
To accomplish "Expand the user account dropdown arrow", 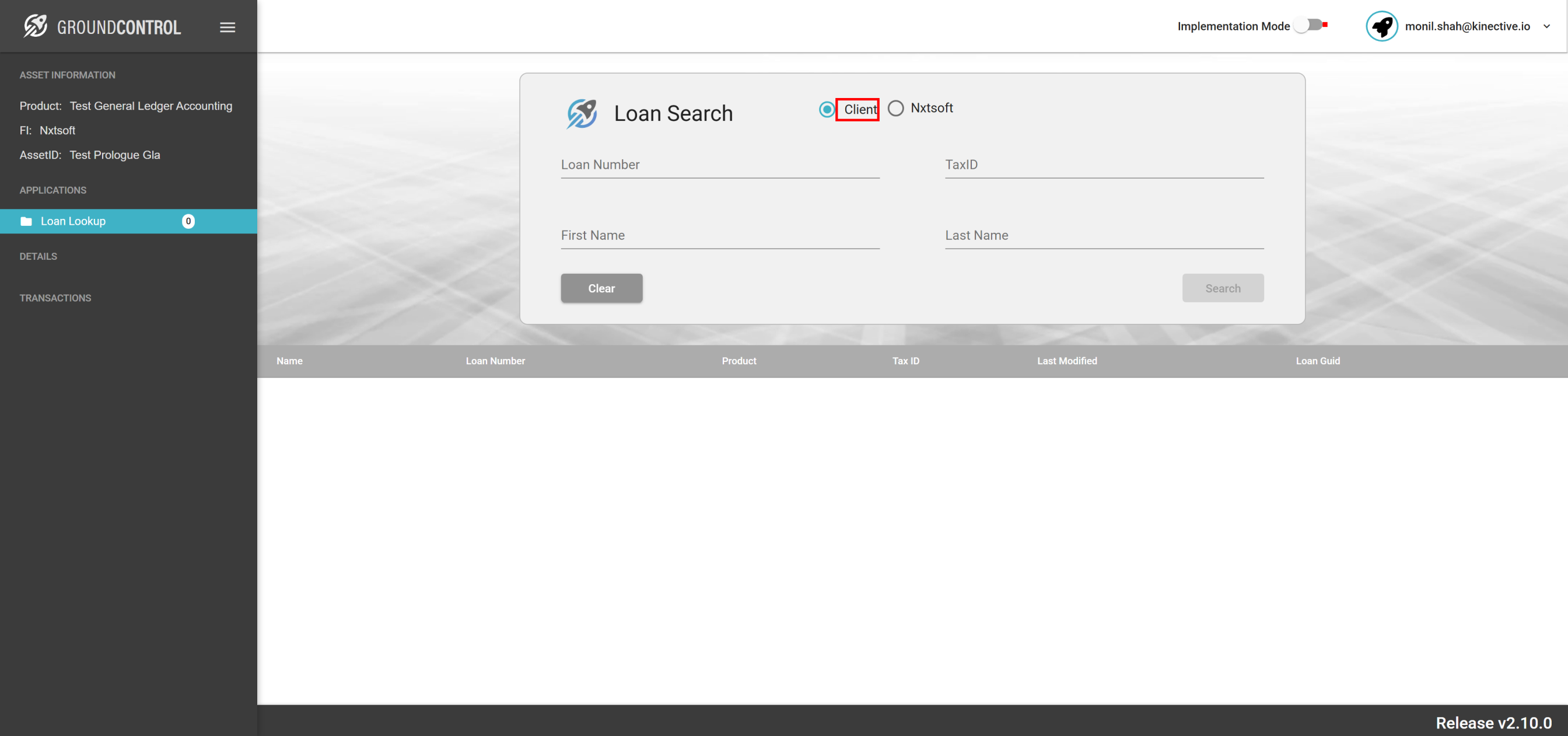I will [1546, 26].
